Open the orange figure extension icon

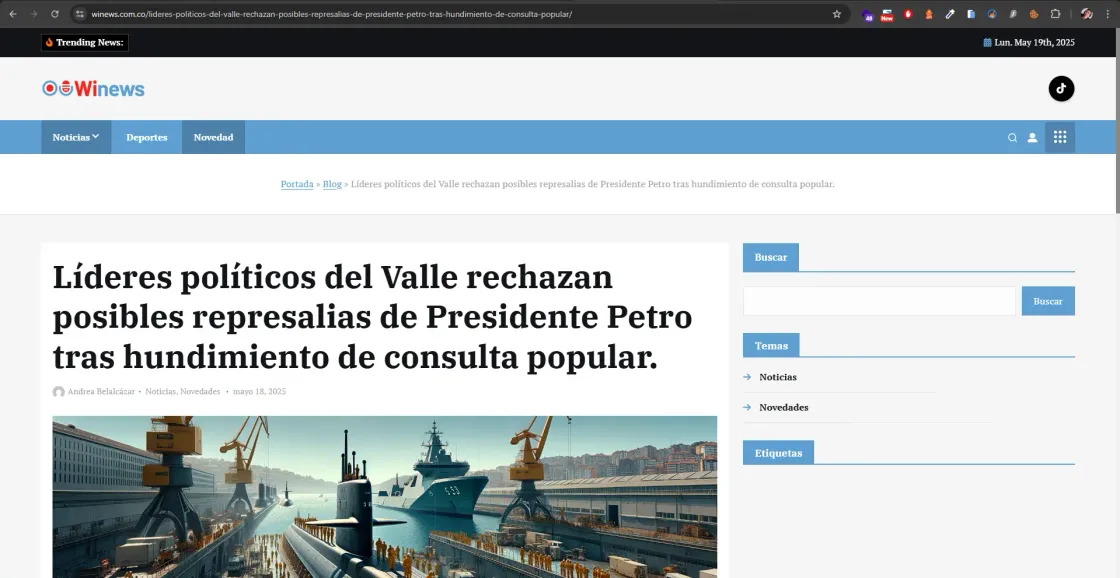pos(929,14)
